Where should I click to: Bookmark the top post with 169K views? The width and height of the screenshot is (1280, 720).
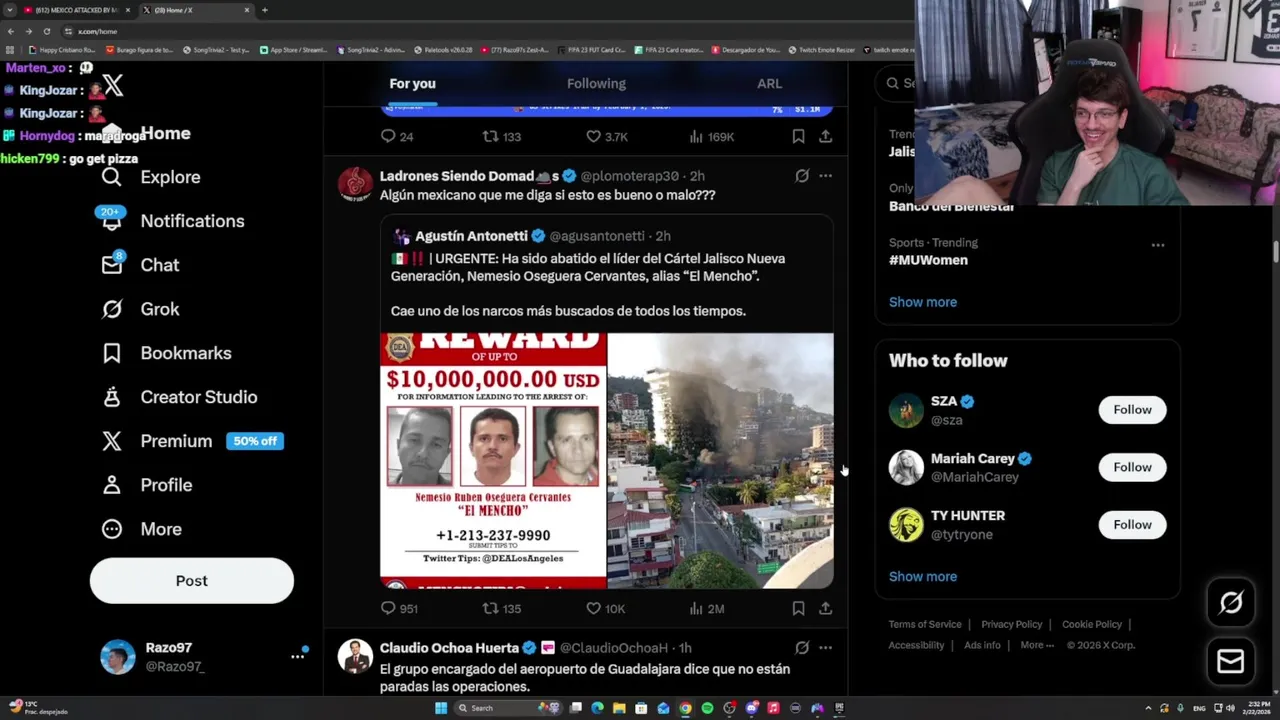coord(798,136)
